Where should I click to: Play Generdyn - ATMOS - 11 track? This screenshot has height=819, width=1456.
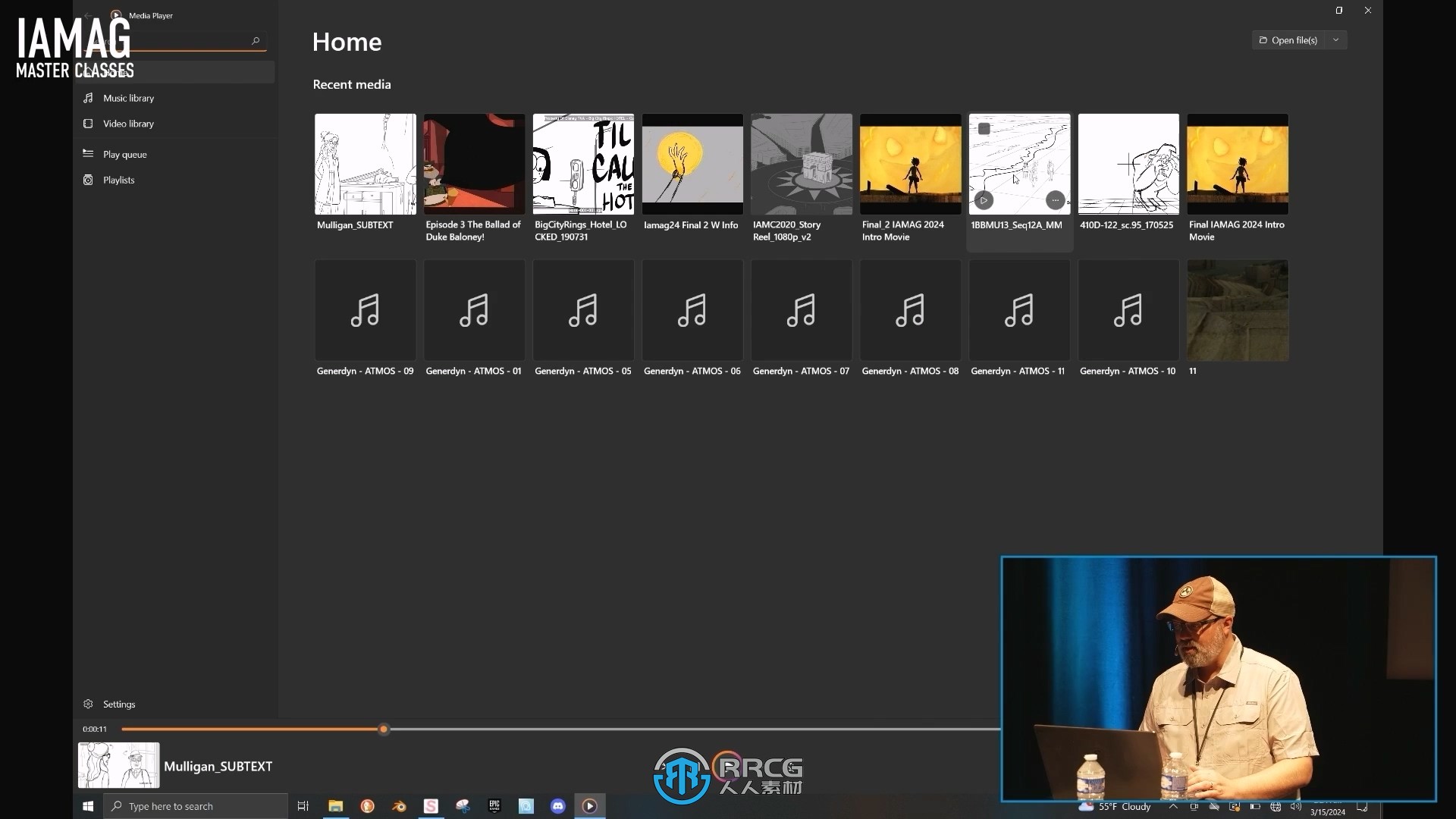(x=1019, y=310)
